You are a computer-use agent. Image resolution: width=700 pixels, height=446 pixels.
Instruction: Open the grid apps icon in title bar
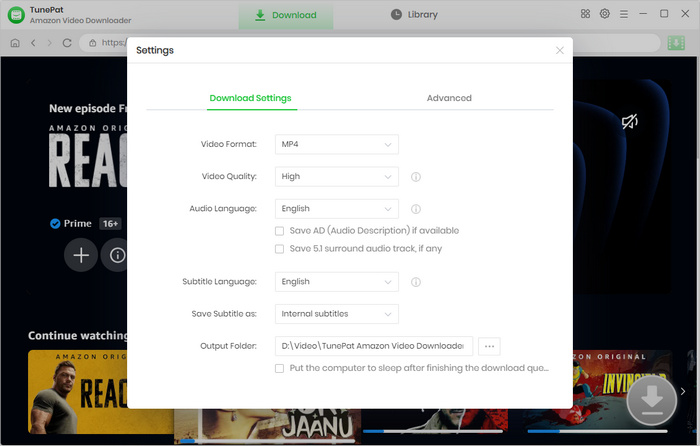coord(585,14)
